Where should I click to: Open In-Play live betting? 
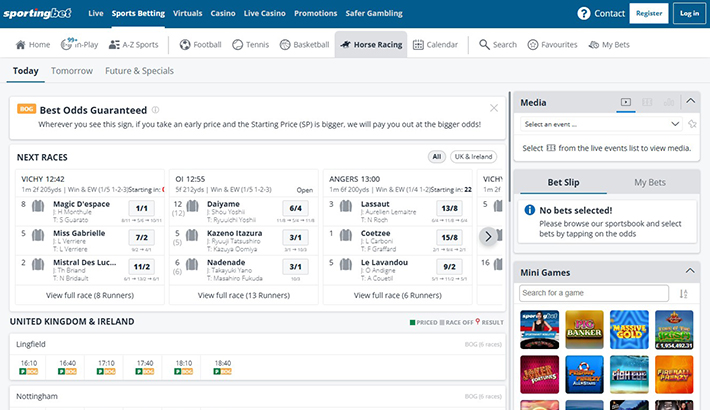pyautogui.click(x=80, y=44)
